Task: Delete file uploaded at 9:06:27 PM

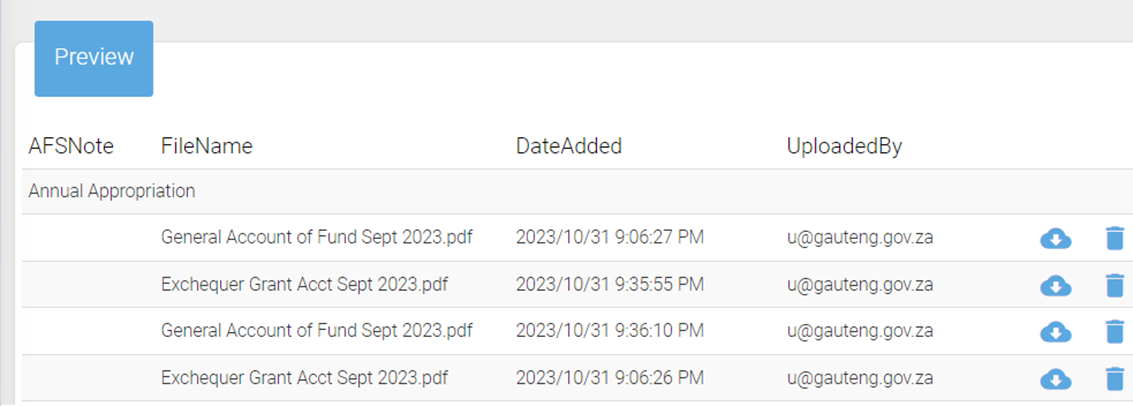Action: (1115, 238)
